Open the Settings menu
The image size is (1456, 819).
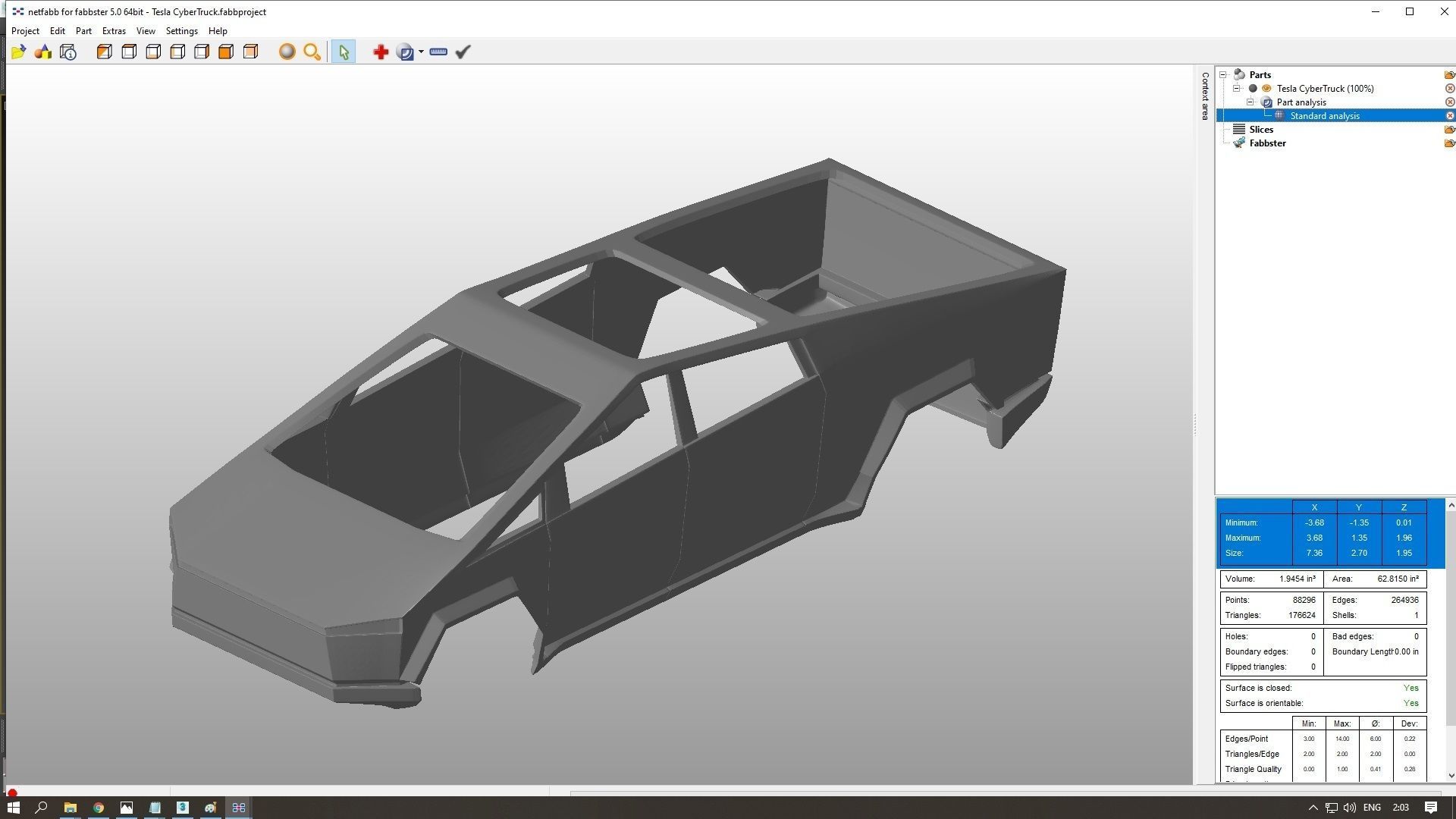coord(181,31)
